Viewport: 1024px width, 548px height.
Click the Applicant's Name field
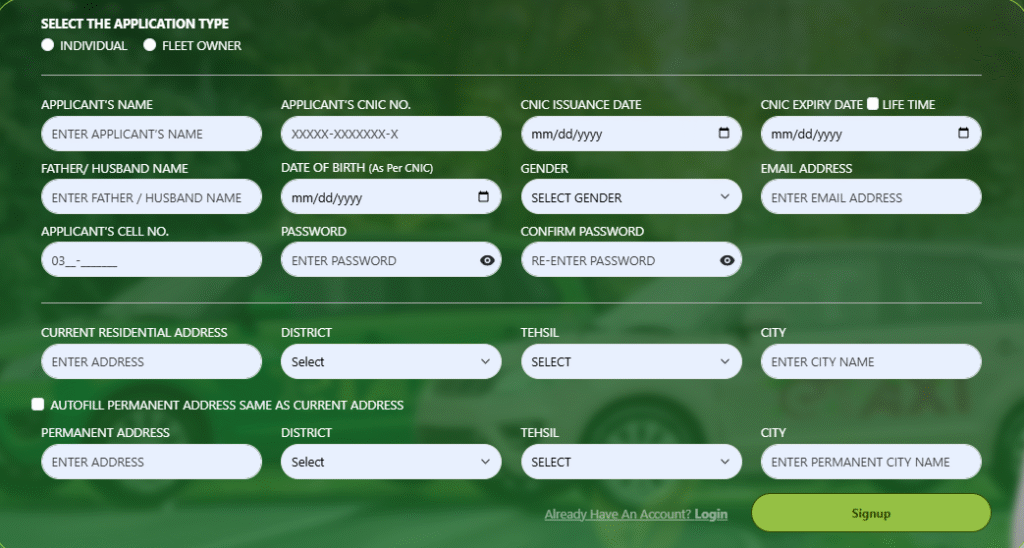point(151,134)
